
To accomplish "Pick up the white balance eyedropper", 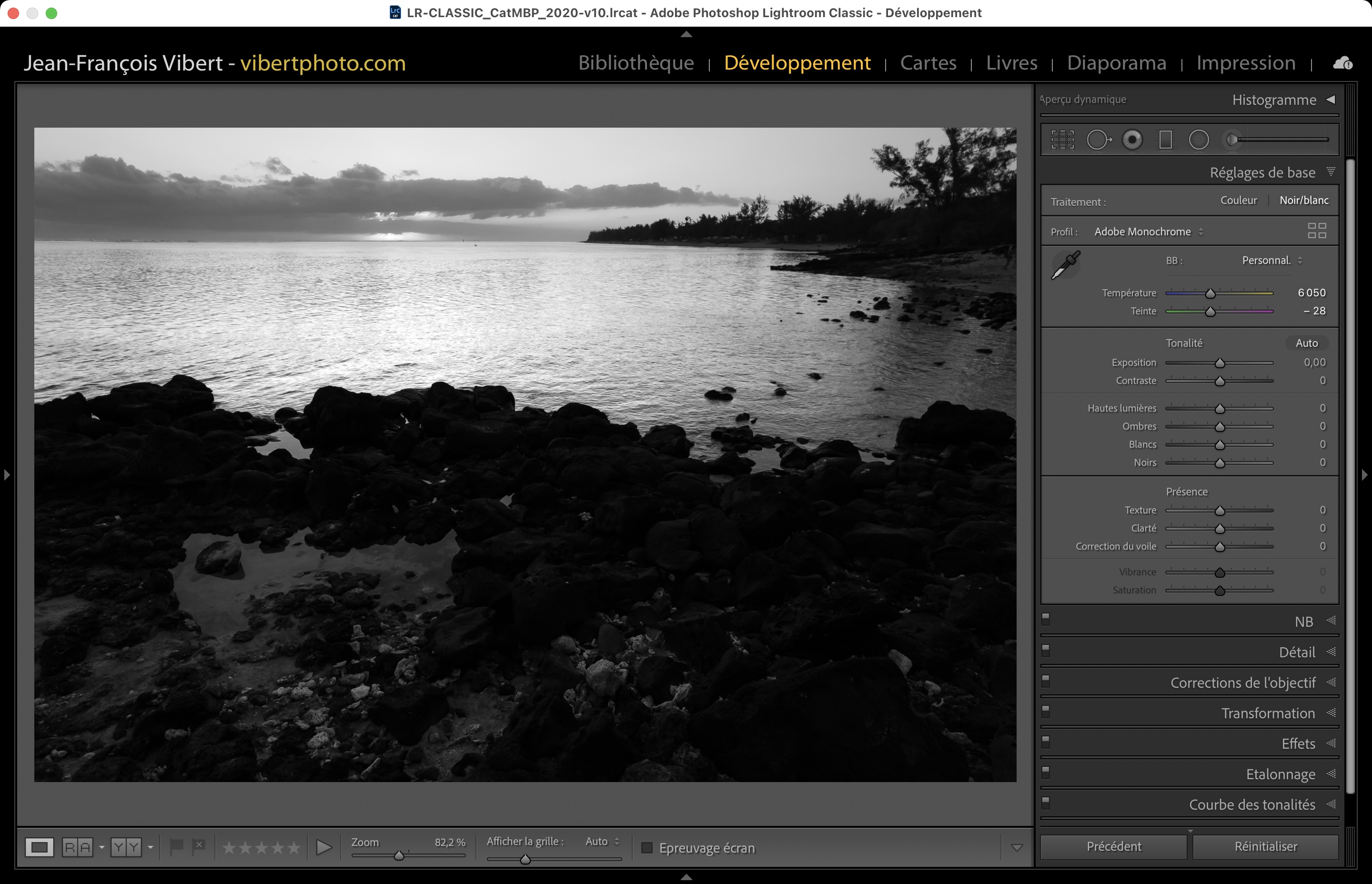I will click(x=1066, y=265).
